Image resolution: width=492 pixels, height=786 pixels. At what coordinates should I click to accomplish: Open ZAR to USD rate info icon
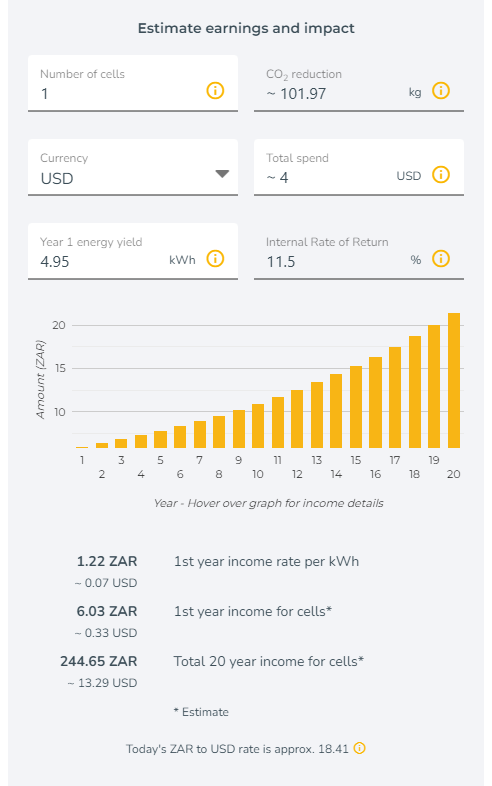(x=360, y=748)
